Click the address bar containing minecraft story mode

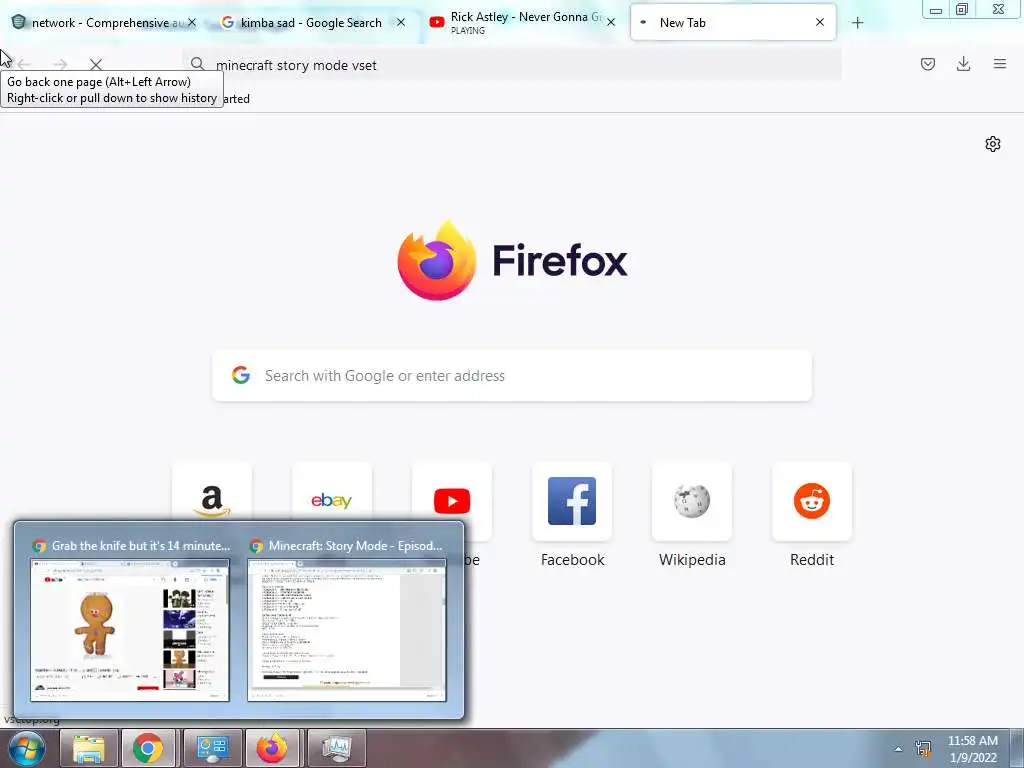pyautogui.click(x=511, y=65)
